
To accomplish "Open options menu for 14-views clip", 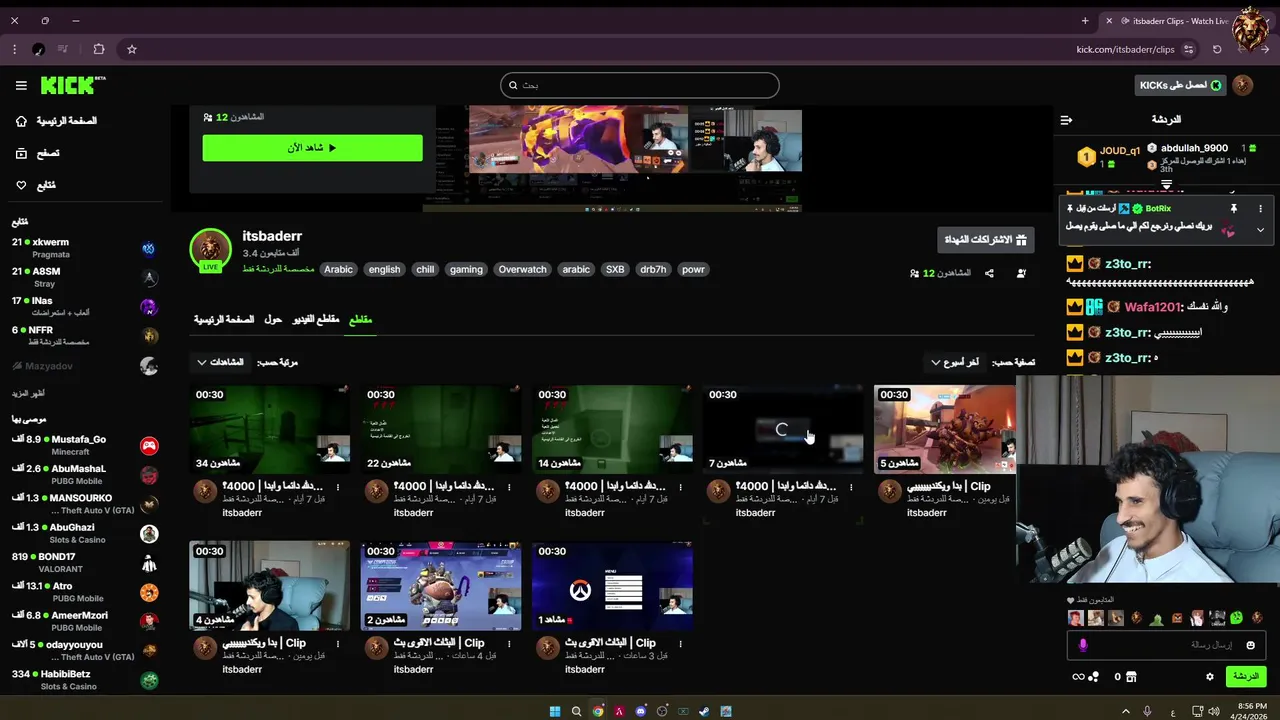I will (680, 488).
